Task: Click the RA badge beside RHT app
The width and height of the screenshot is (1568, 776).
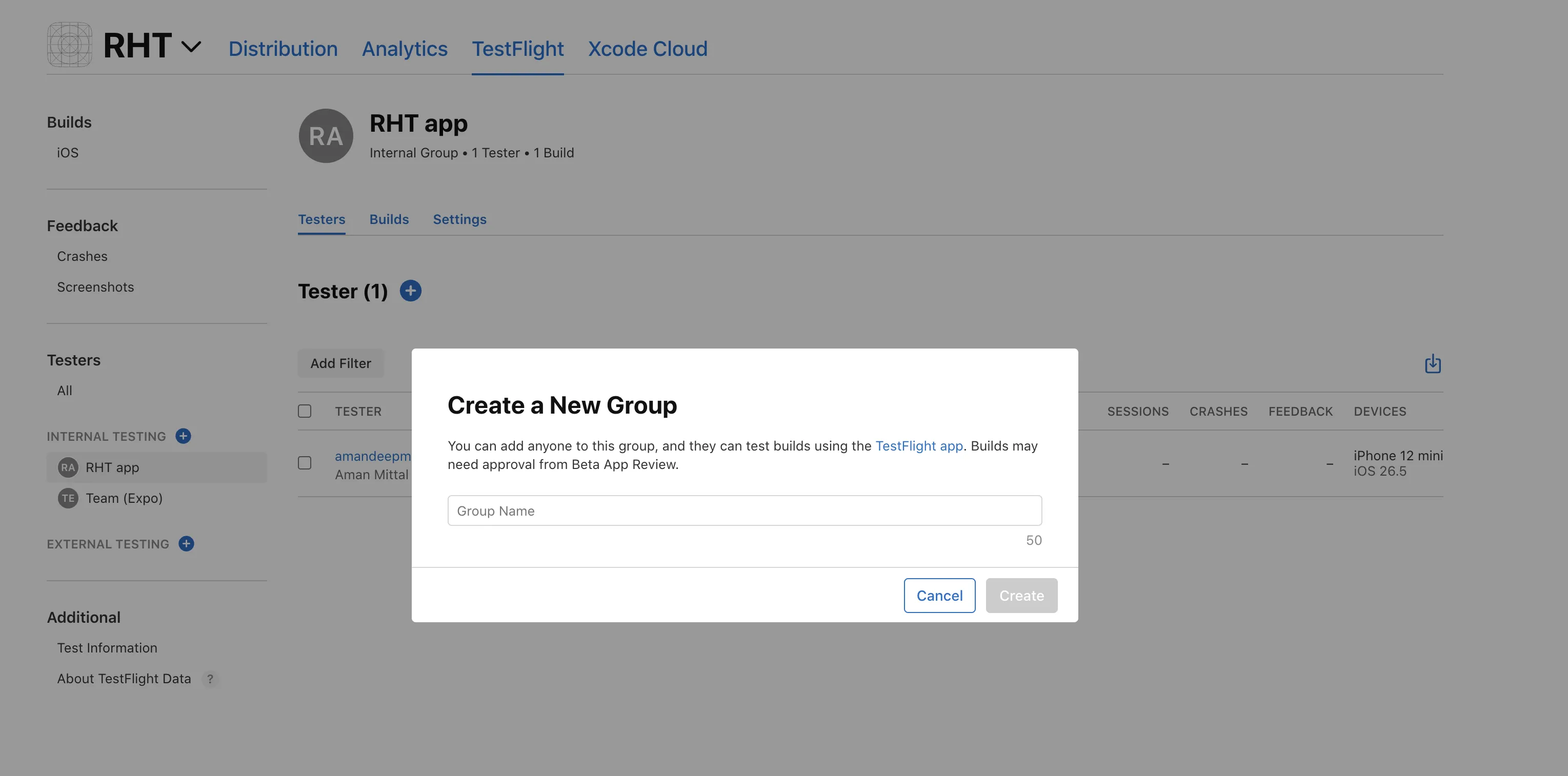Action: pos(68,467)
